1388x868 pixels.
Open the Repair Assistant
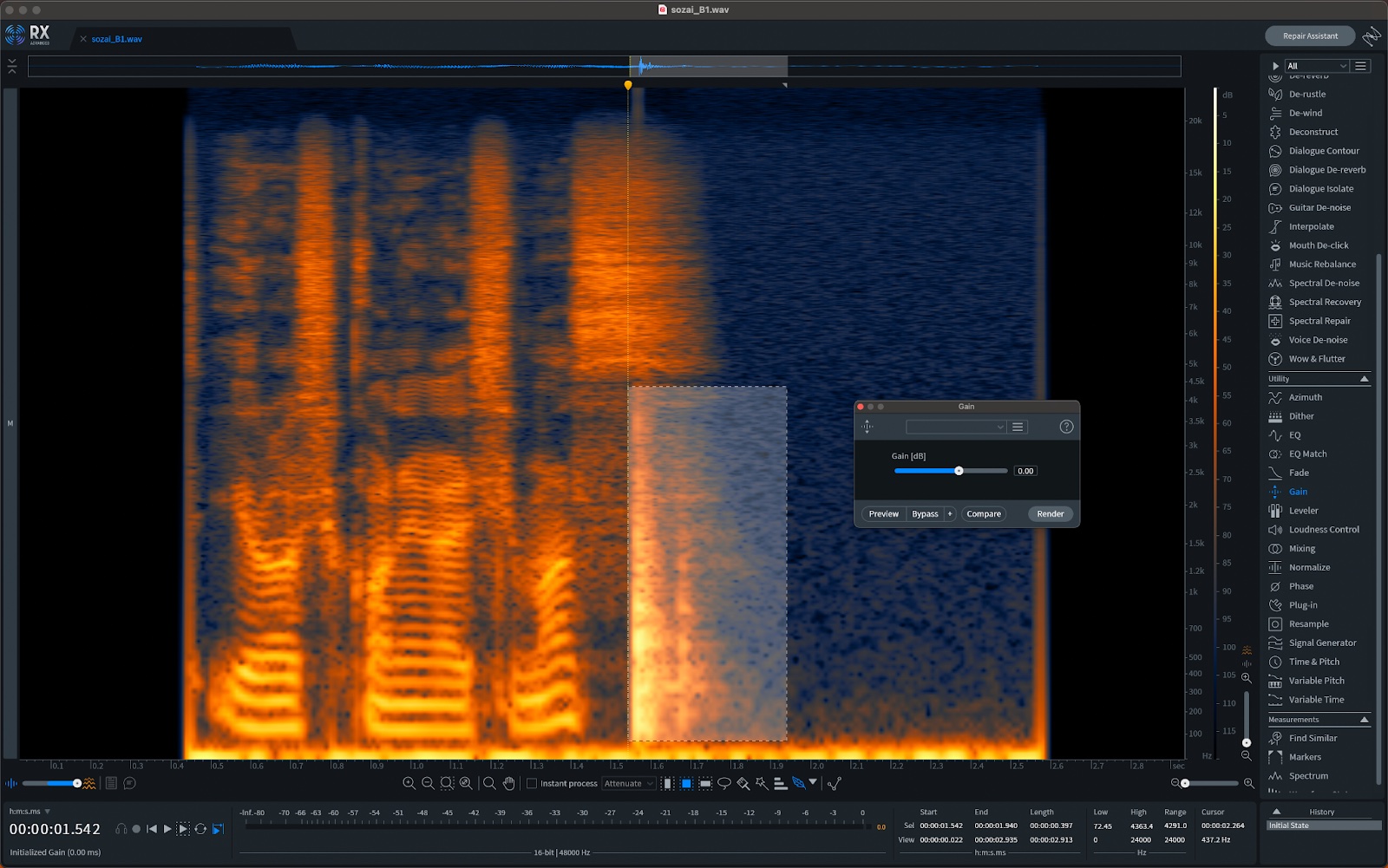coord(1312,36)
